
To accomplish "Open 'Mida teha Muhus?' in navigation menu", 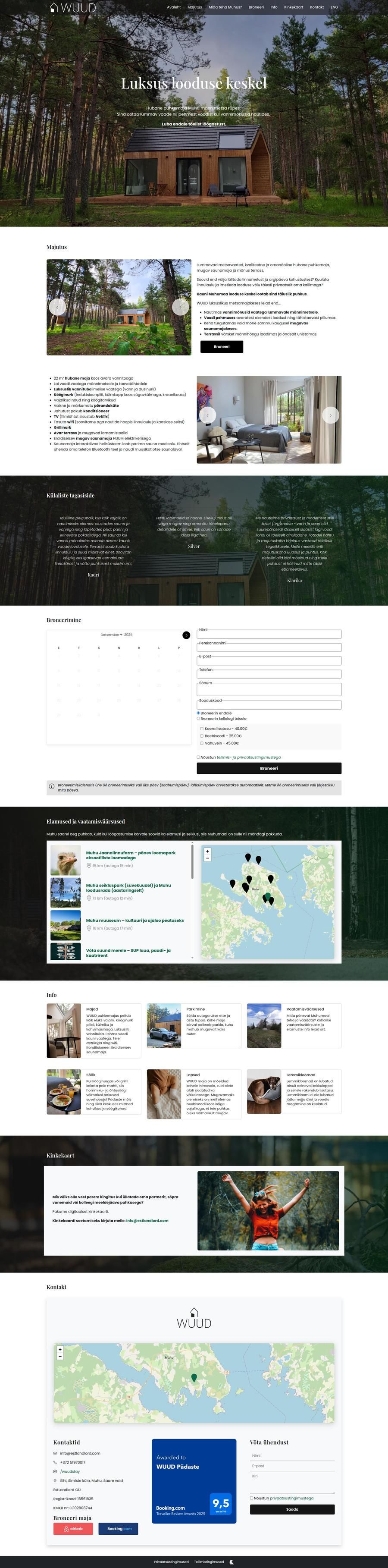I will tap(225, 7).
